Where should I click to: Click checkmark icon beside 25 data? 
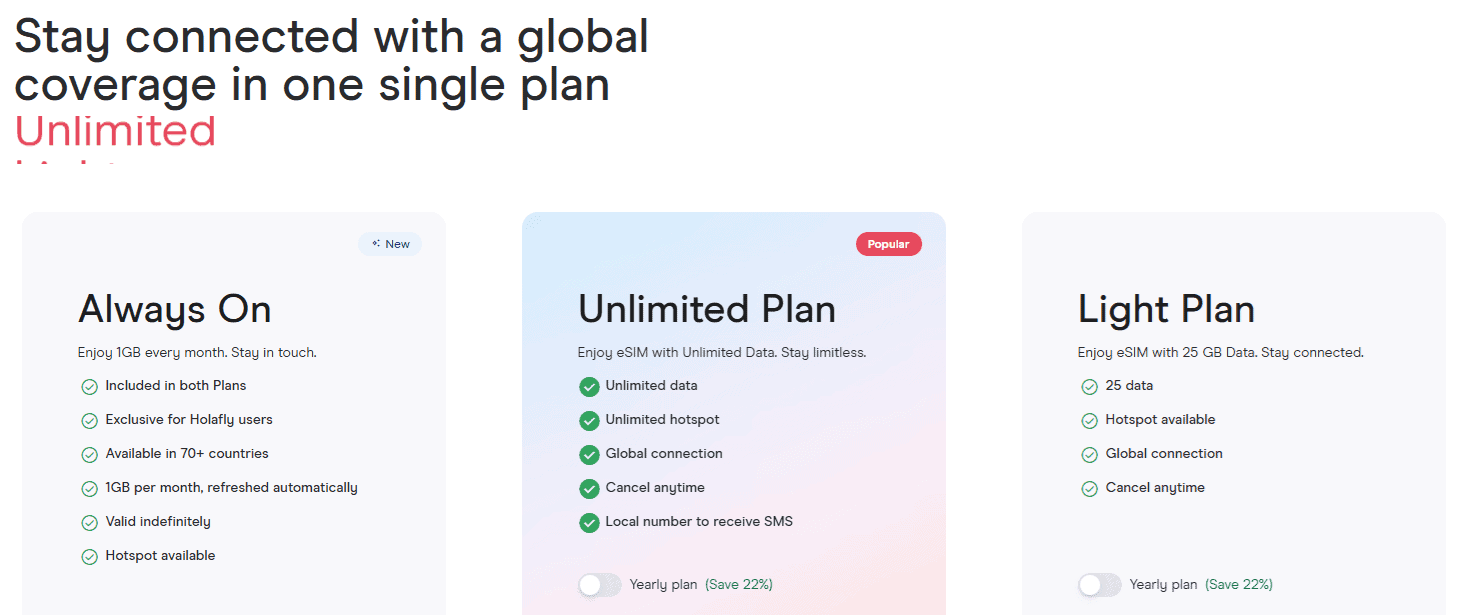point(1089,387)
